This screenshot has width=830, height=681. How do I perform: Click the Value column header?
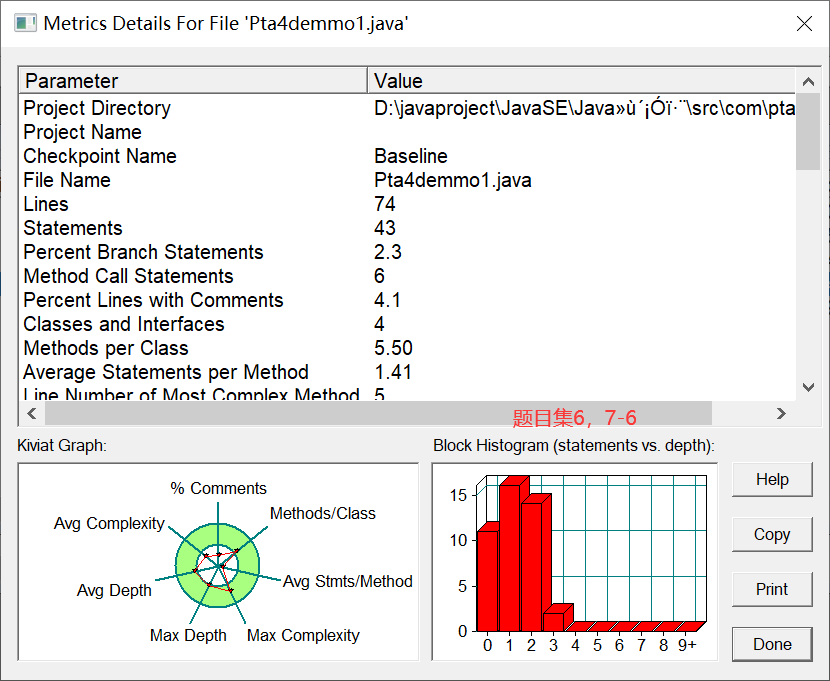pyautogui.click(x=581, y=81)
